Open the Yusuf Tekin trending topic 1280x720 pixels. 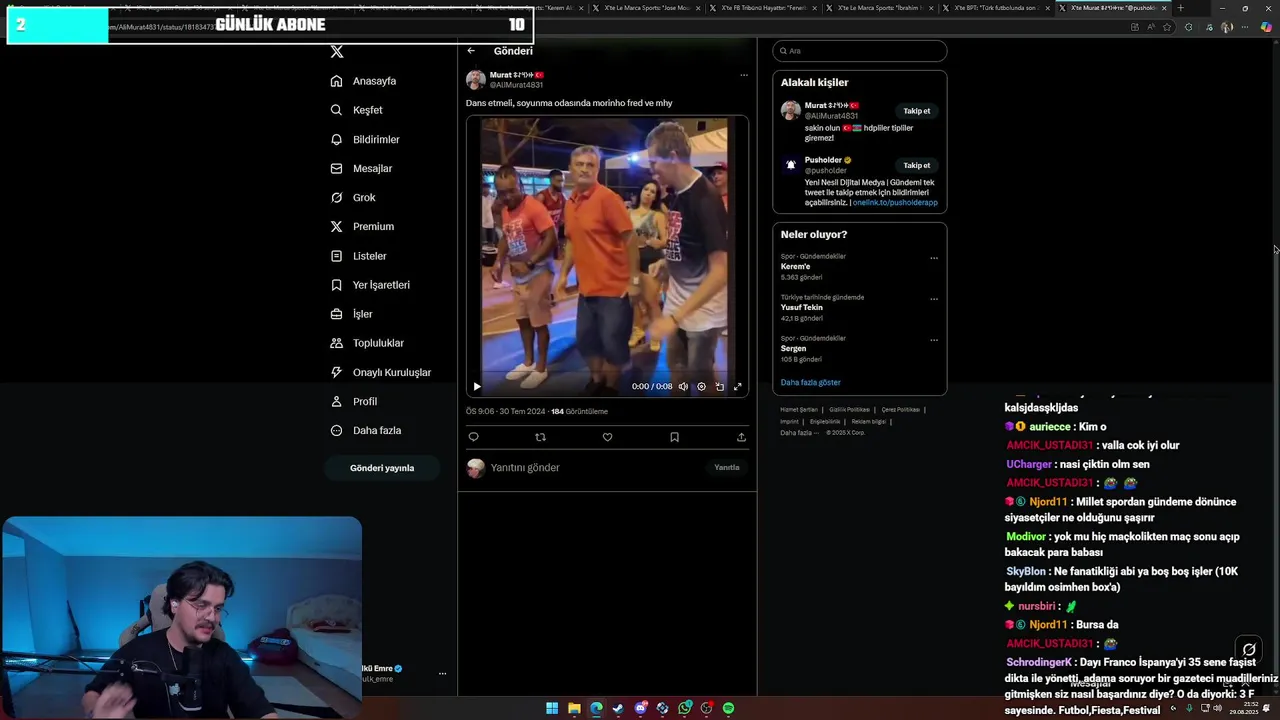[802, 308]
